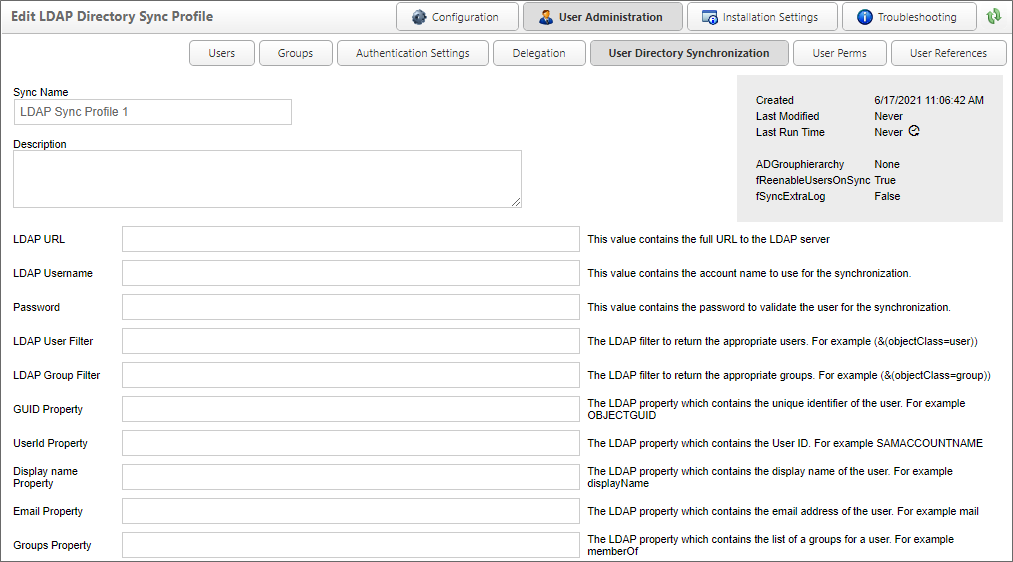Click the GUID Property input field
The width and height of the screenshot is (1013, 562).
tap(350, 409)
